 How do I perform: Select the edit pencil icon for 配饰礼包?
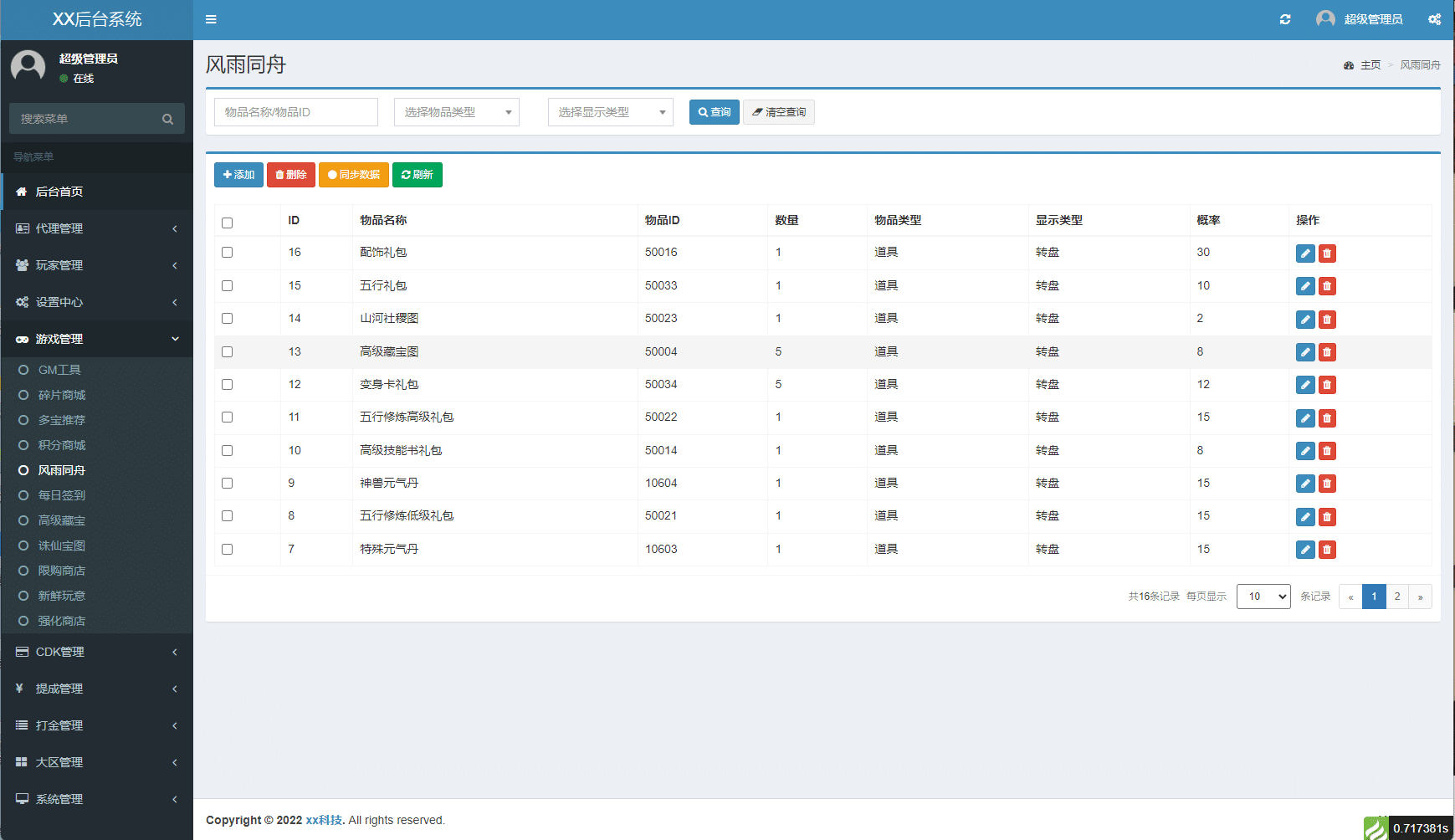pyautogui.click(x=1305, y=253)
